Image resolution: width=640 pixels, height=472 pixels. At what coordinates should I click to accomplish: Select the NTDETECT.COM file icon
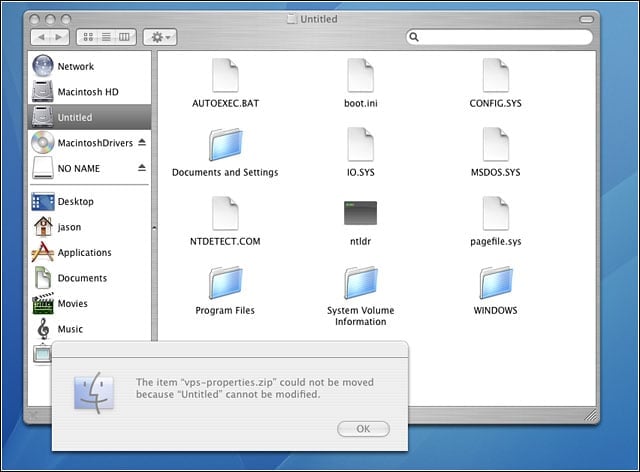click(x=225, y=214)
